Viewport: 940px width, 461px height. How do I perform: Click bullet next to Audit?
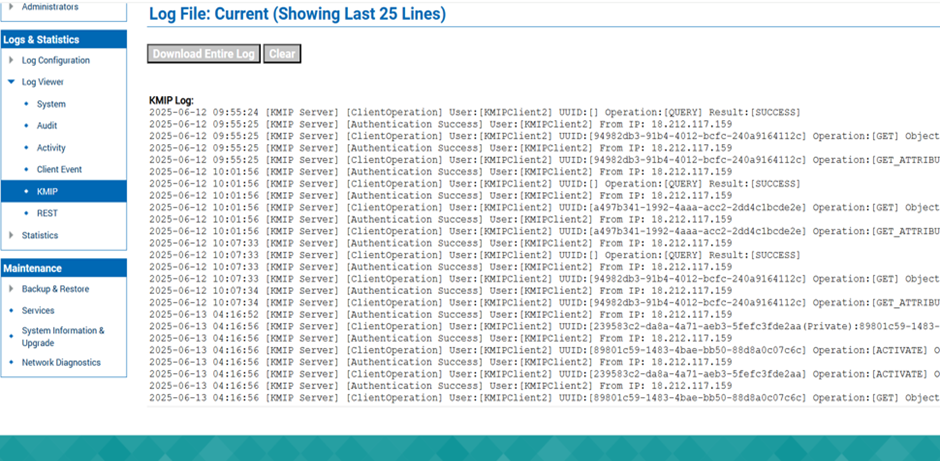tap(26, 126)
